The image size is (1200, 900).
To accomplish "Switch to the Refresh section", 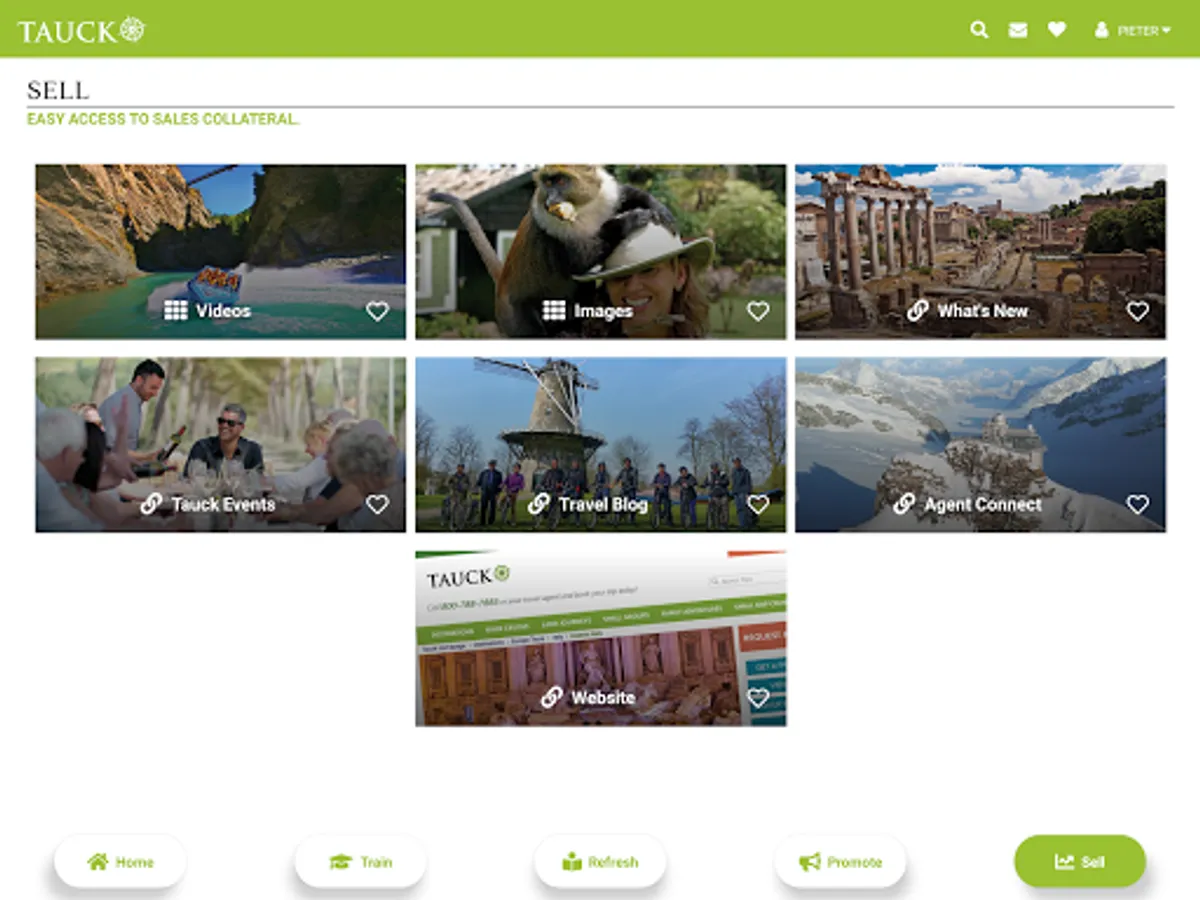I will point(600,861).
